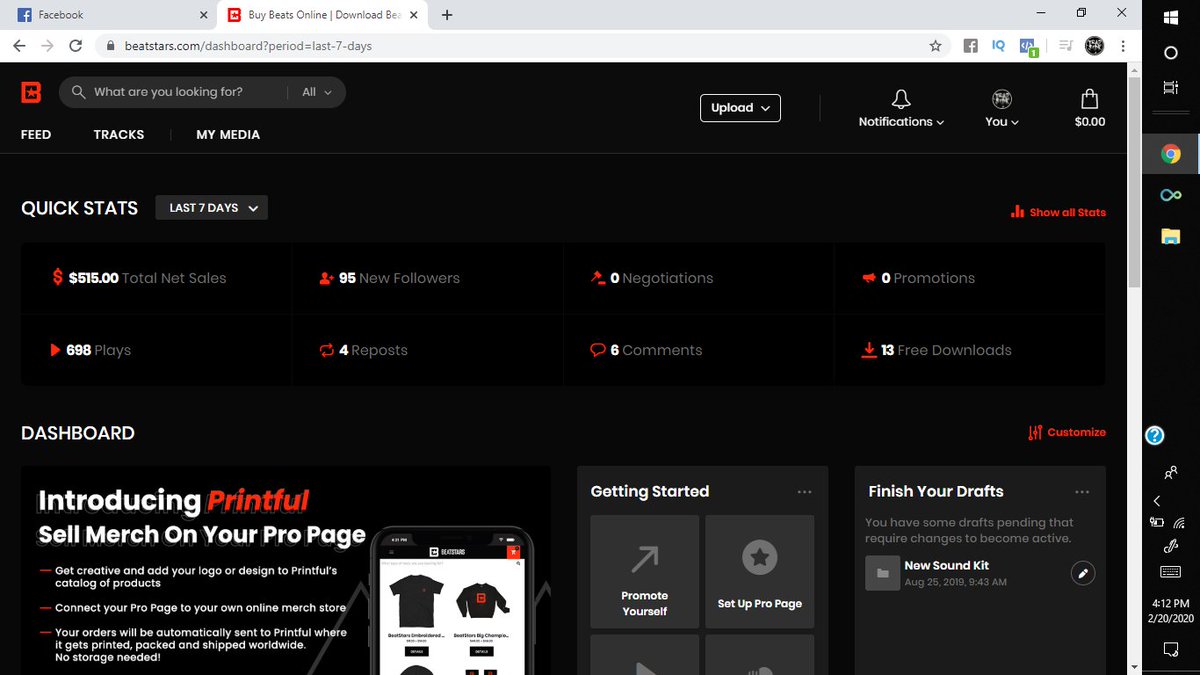Click the You profile avatar
The height and width of the screenshot is (675, 1200).
point(1001,99)
